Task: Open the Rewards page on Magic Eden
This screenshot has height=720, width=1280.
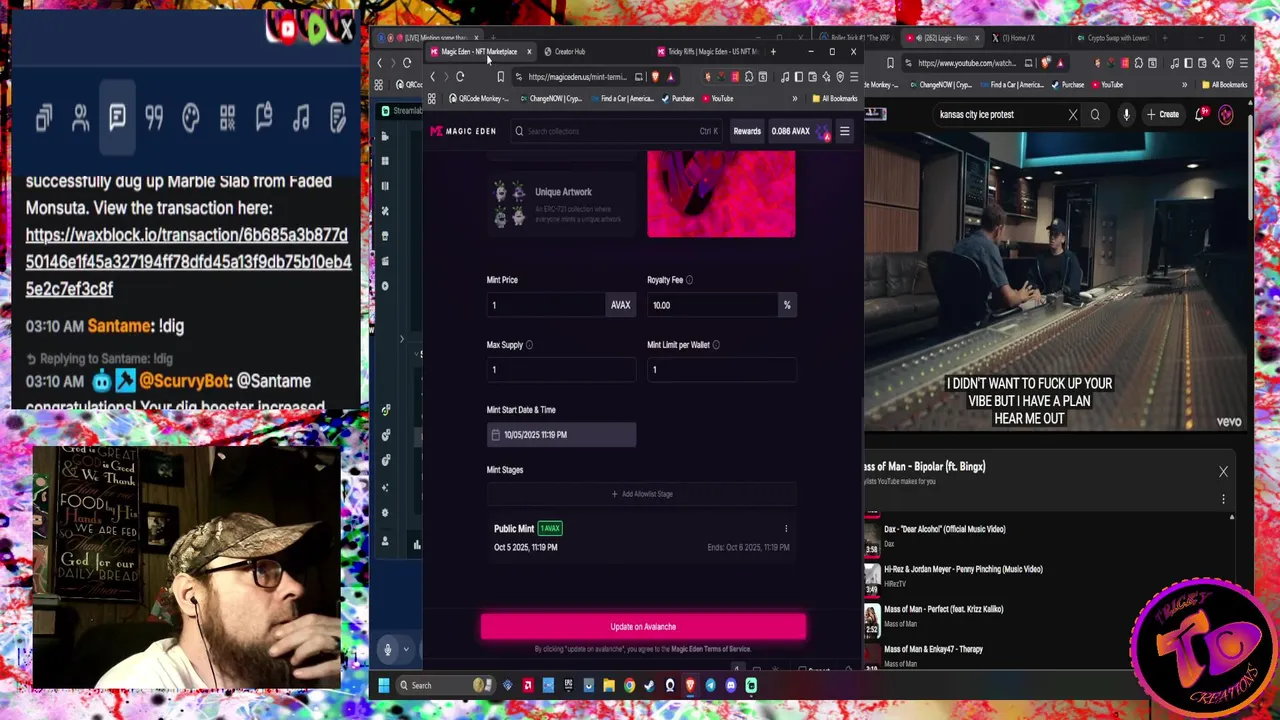Action: coord(747,131)
